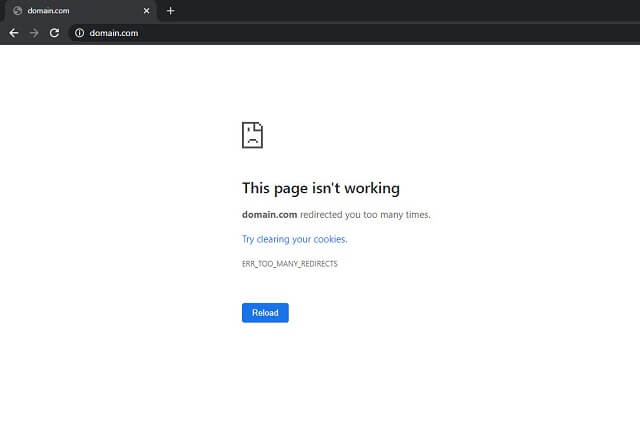The width and height of the screenshot is (640, 430).
Task: Reload page with the toolbar refresh icon
Action: click(54, 33)
